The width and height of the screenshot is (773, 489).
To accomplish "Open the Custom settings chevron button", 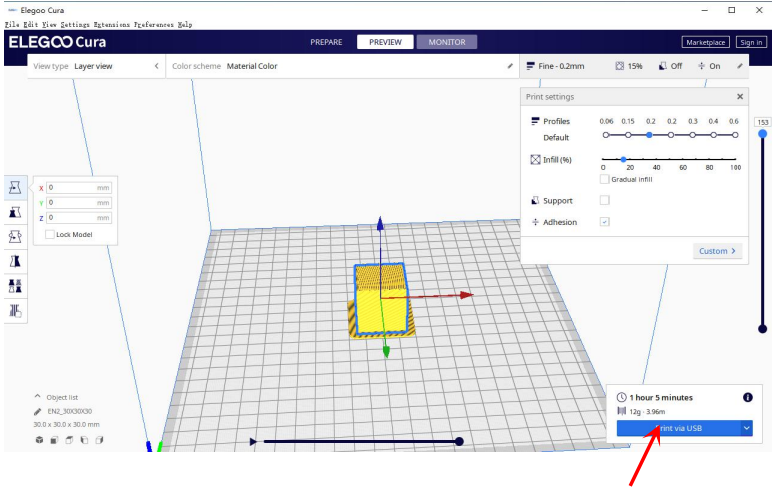I will click(x=717, y=251).
